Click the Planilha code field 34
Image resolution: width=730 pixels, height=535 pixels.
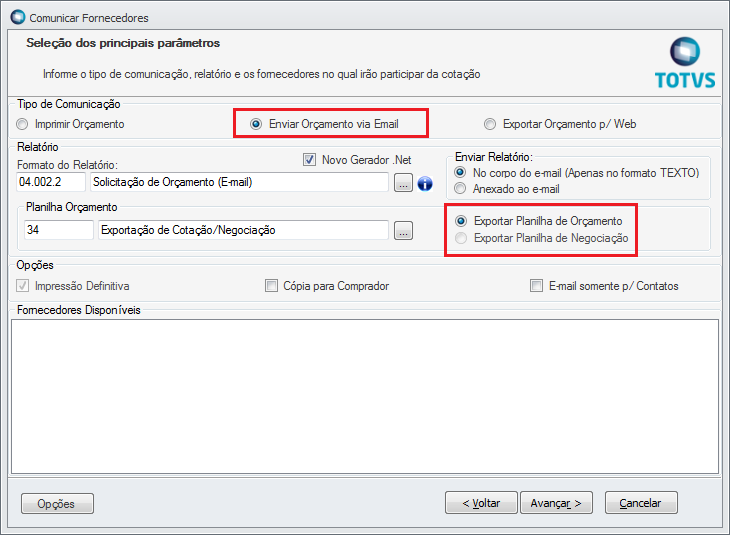[x=59, y=230]
